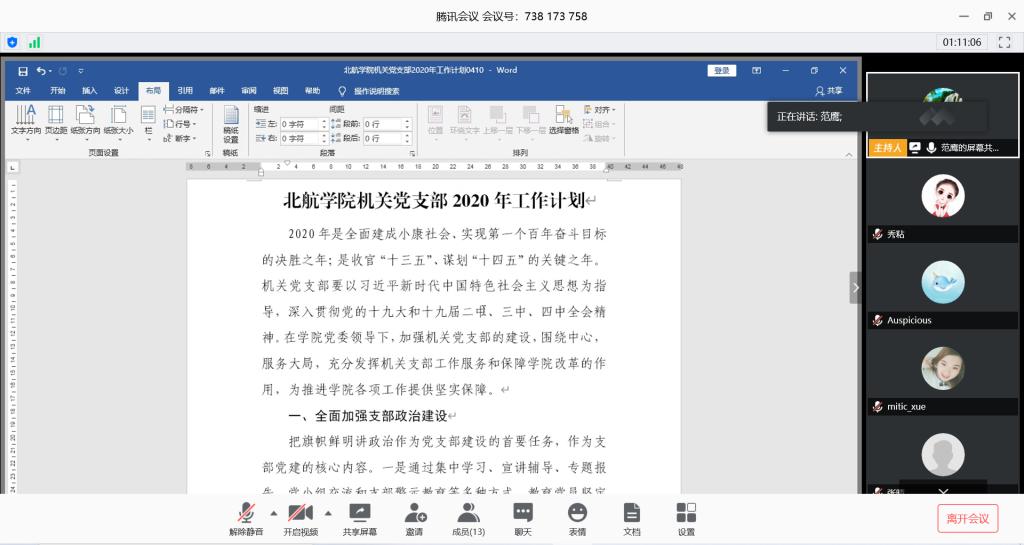Screen dimensions: 1024x545
Task: Open the Chat (聊天) panel
Action: pyautogui.click(x=522, y=514)
